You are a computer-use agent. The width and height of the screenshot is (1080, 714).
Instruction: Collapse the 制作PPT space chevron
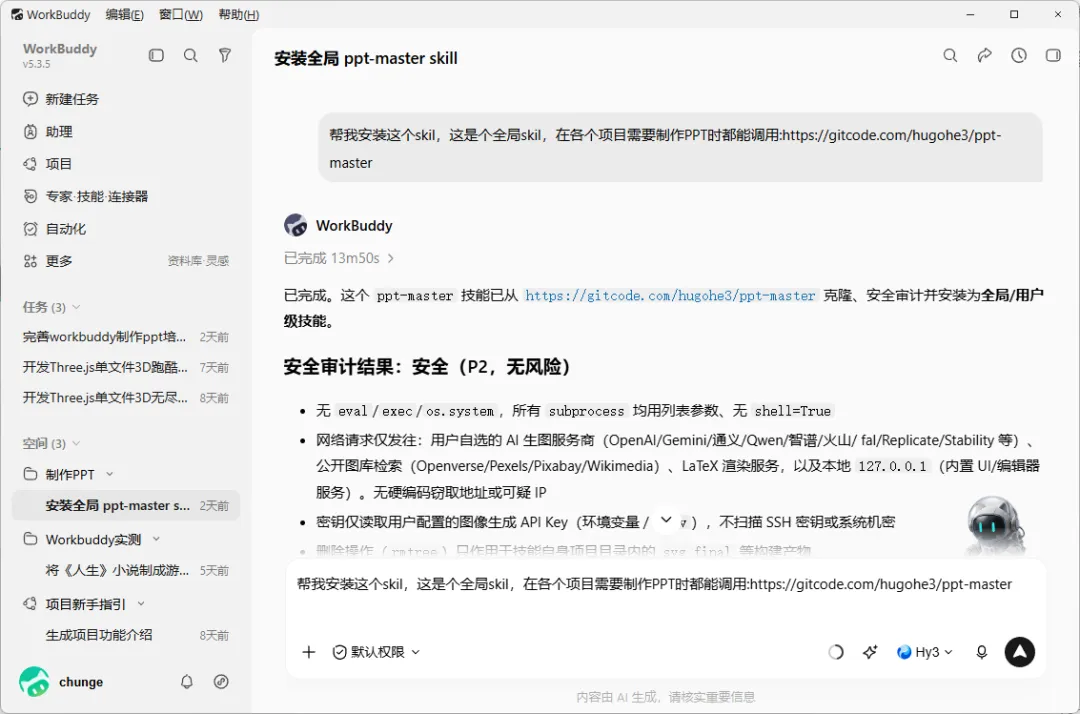click(x=110, y=474)
